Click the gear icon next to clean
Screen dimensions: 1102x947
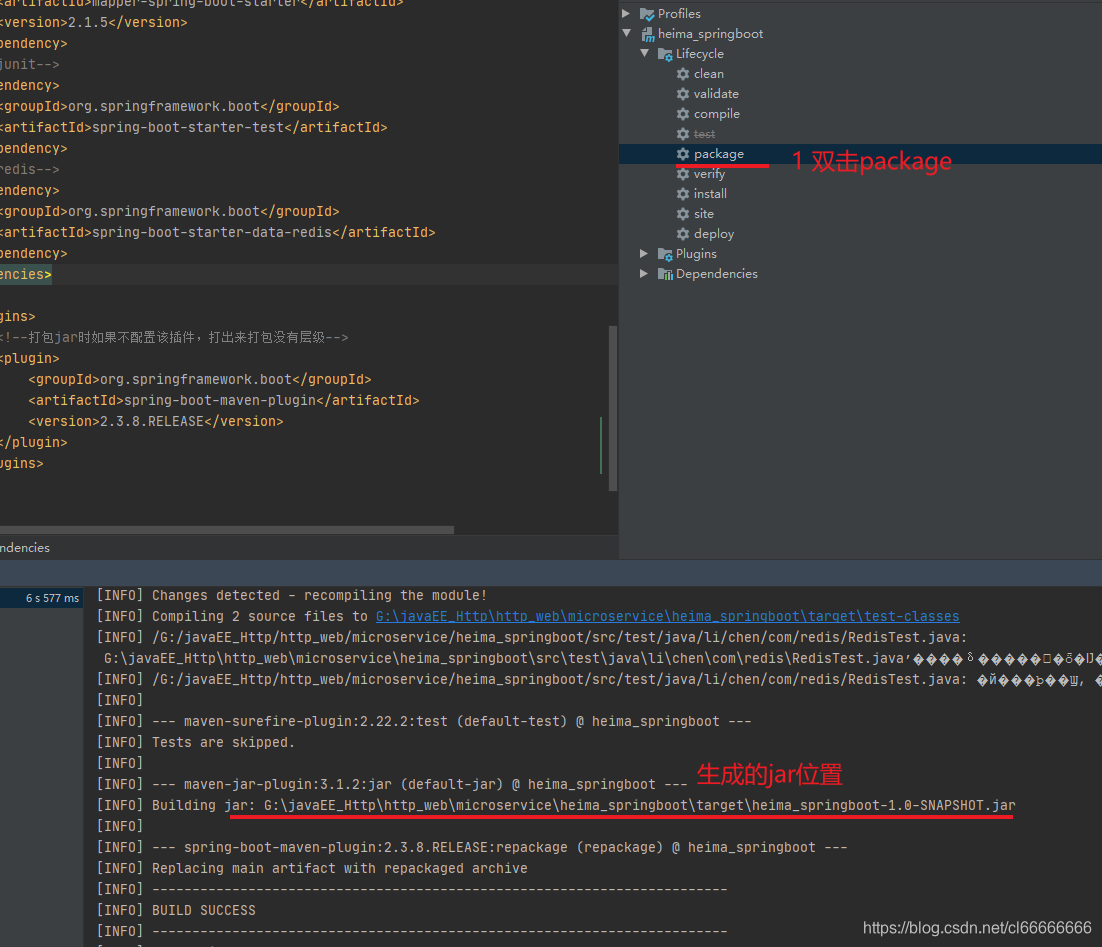(x=682, y=74)
